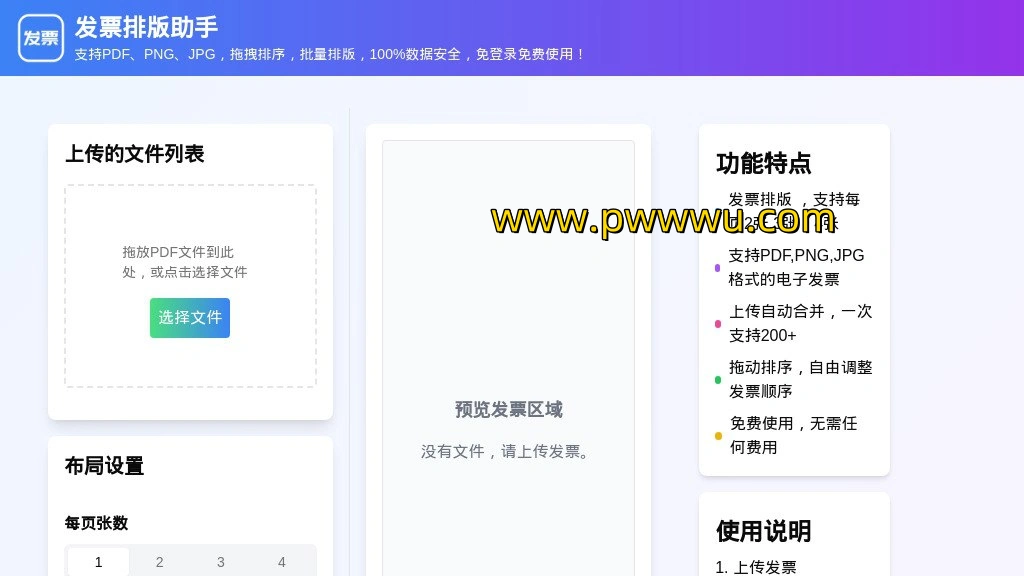Click the 拖放PDF文件到此处 hint text
This screenshot has width=1024, height=576.
[185, 262]
